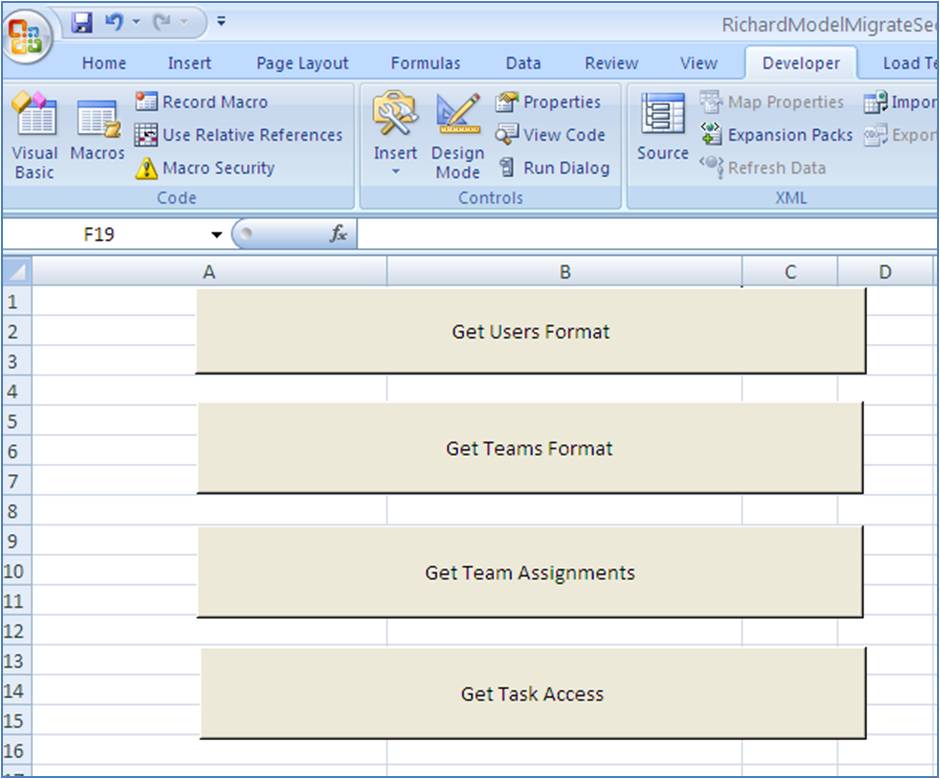This screenshot has height=779, width=940.
Task: Click the Insert Function fx icon
Action: [339, 234]
